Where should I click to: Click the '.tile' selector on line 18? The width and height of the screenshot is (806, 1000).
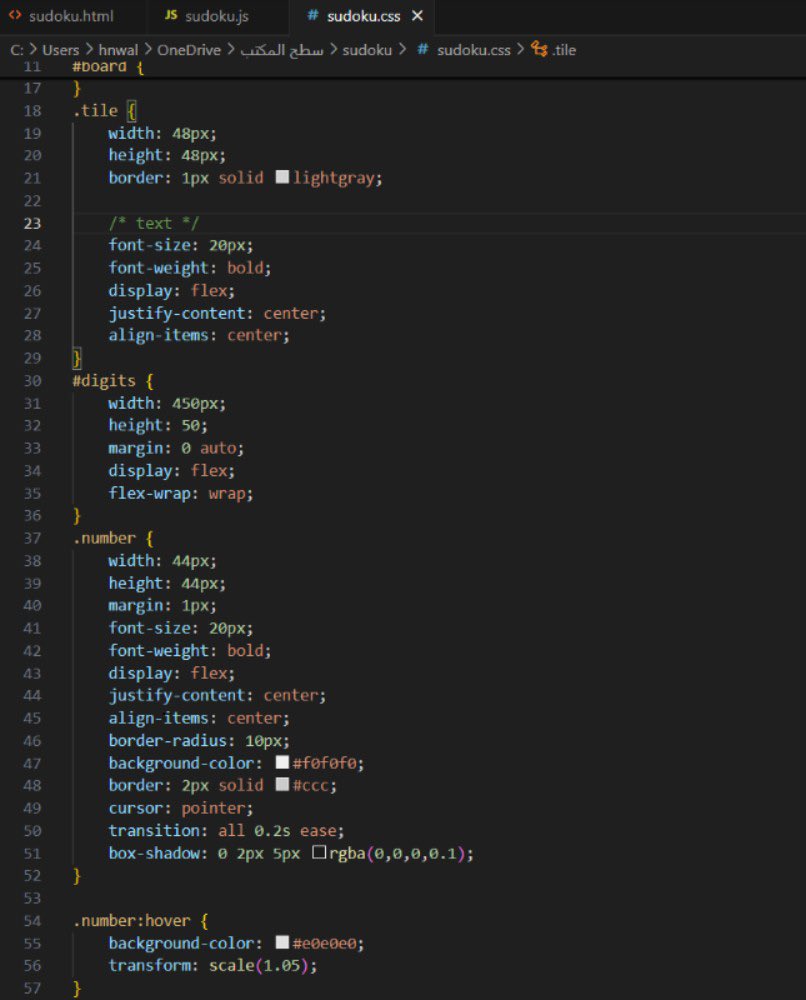pos(96,110)
